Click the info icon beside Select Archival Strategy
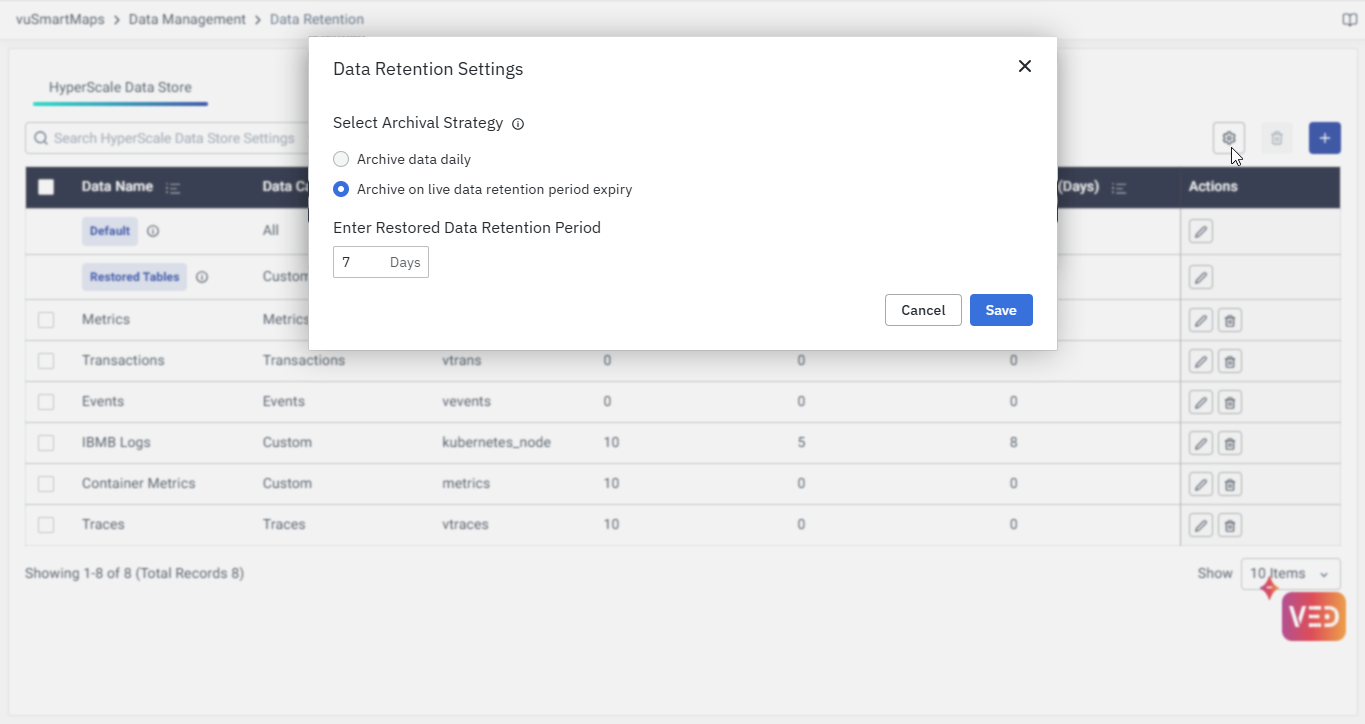1365x724 pixels. pos(518,124)
